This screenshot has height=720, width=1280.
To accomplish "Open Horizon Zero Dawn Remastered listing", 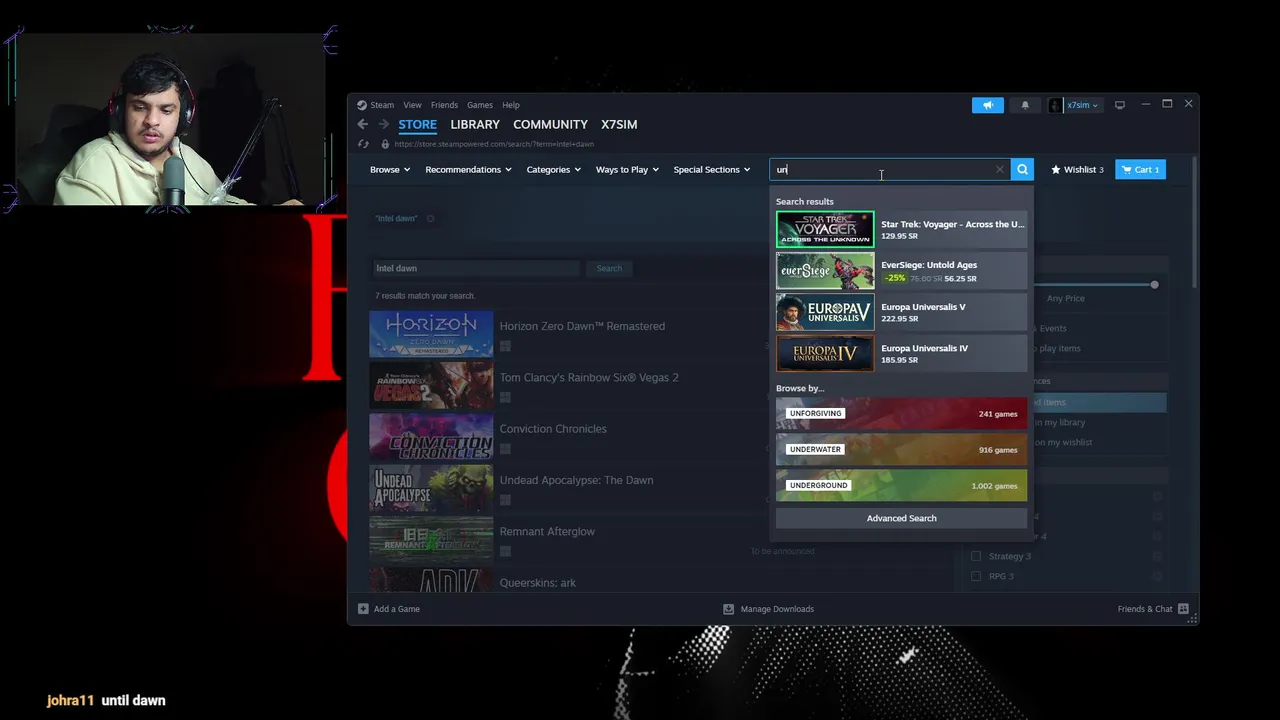I will click(582, 326).
